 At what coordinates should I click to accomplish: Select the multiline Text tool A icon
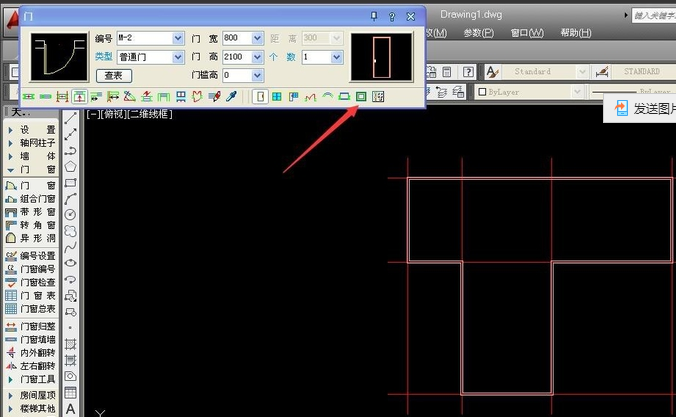point(70,409)
